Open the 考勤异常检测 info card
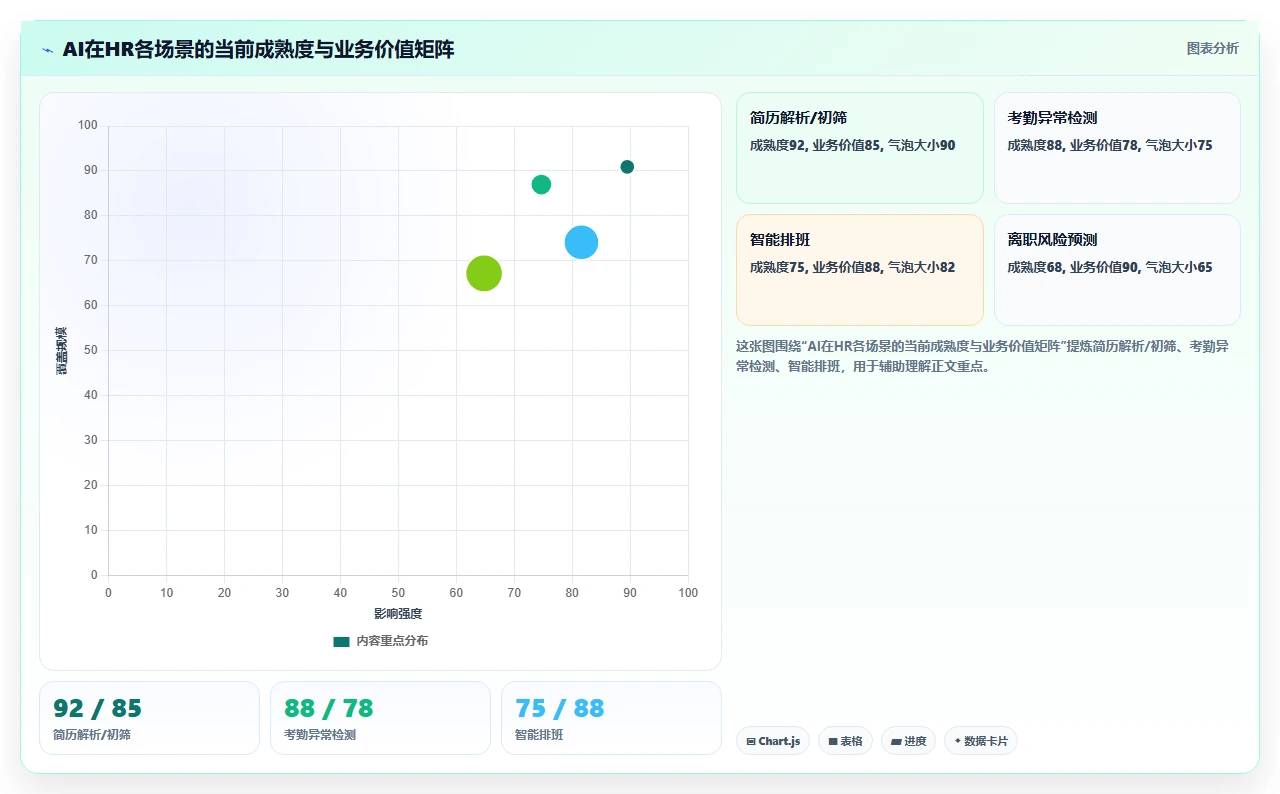Image resolution: width=1280 pixels, height=794 pixels. 1117,148
